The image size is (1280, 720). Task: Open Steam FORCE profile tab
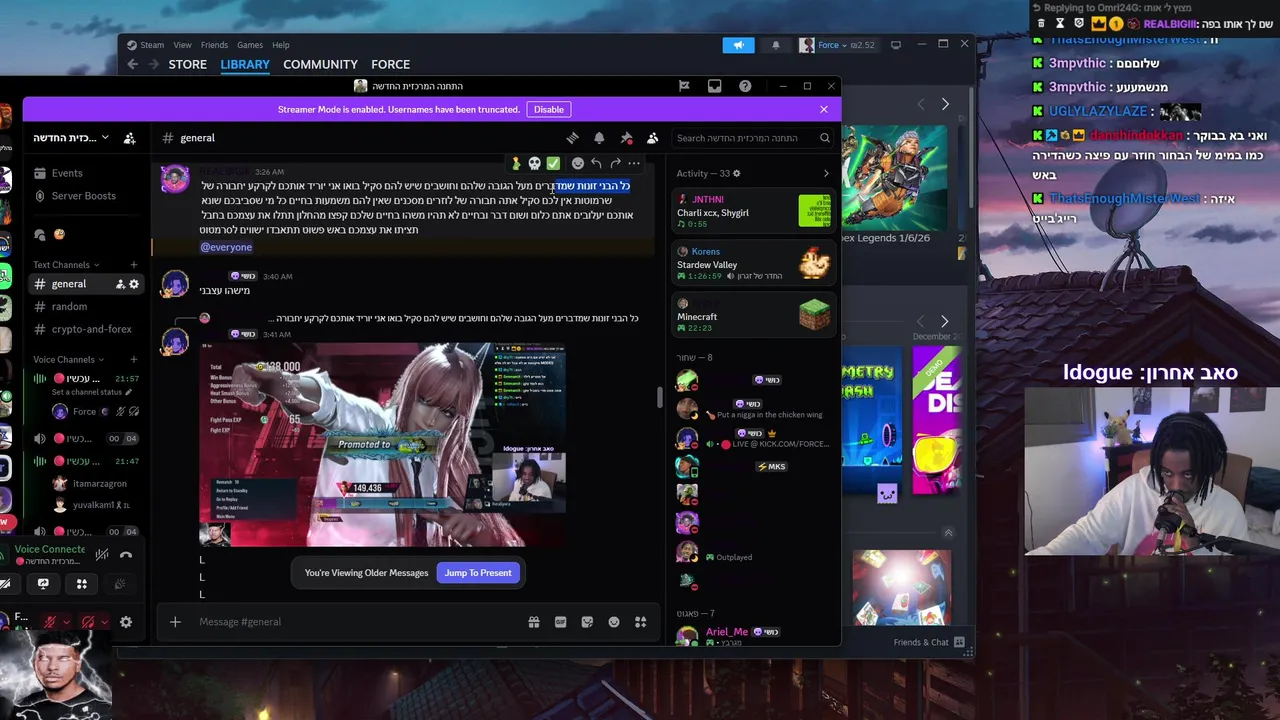tap(391, 64)
